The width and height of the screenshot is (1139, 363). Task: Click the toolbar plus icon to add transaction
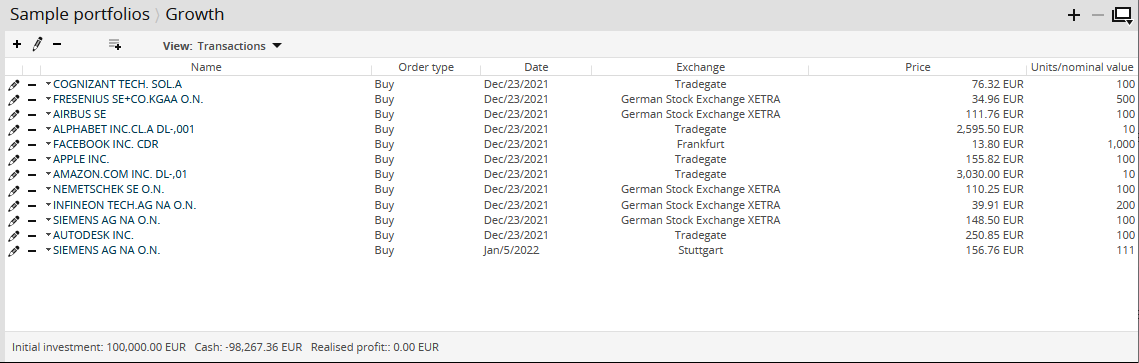coord(17,45)
